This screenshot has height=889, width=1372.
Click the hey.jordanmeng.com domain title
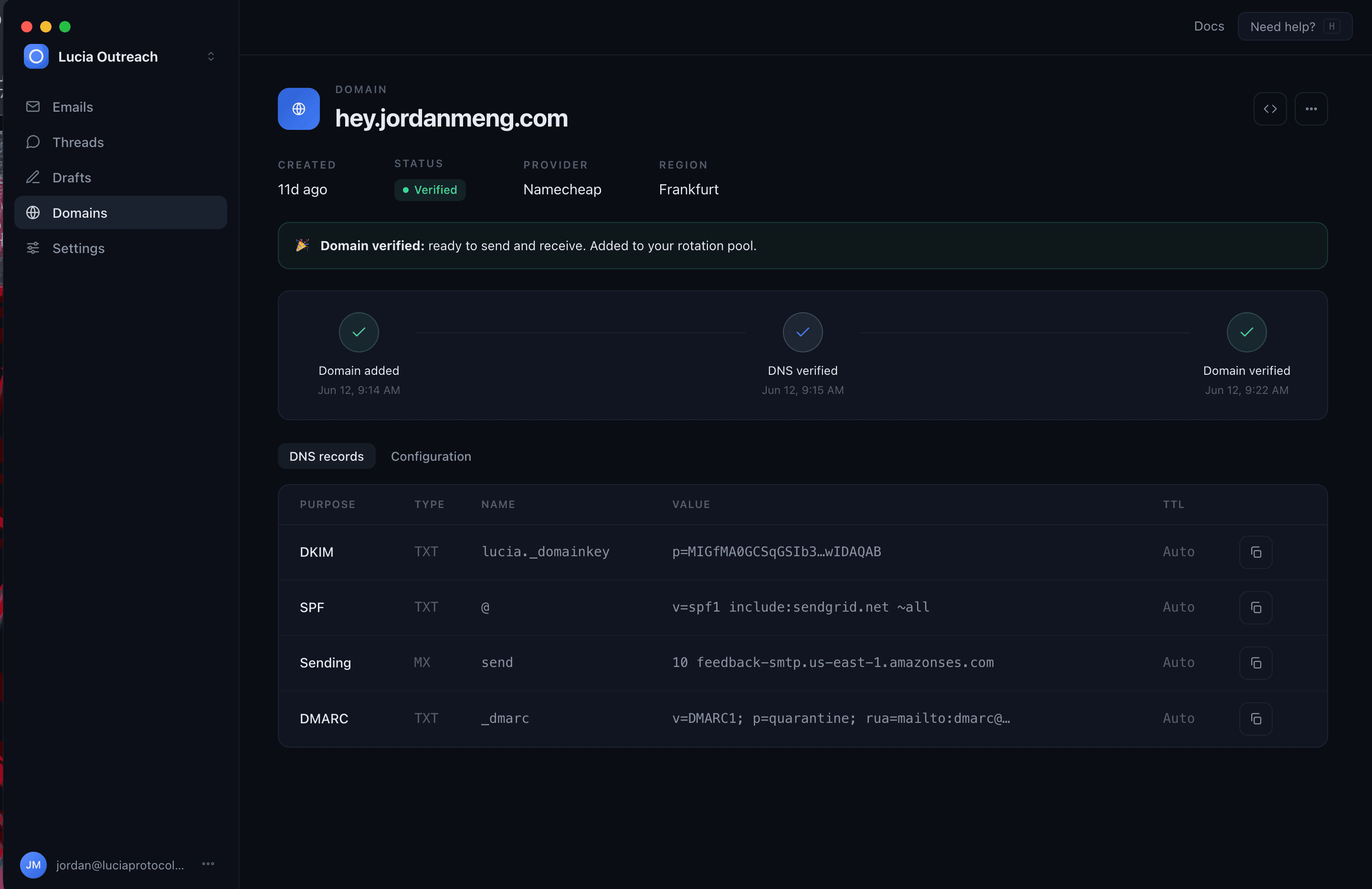tap(452, 118)
